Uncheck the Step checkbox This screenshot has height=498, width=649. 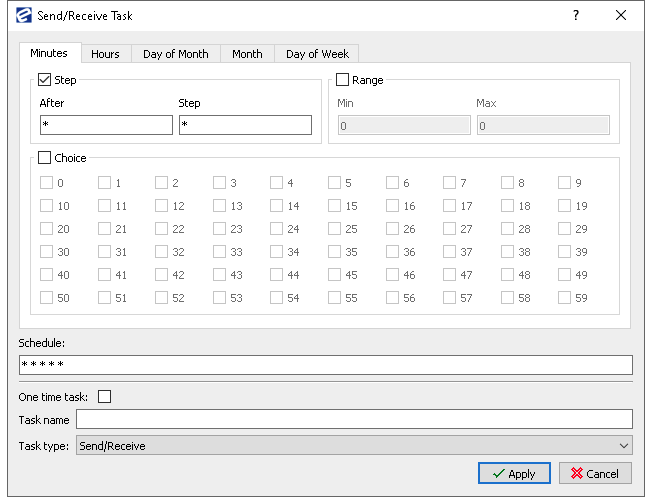click(44, 80)
